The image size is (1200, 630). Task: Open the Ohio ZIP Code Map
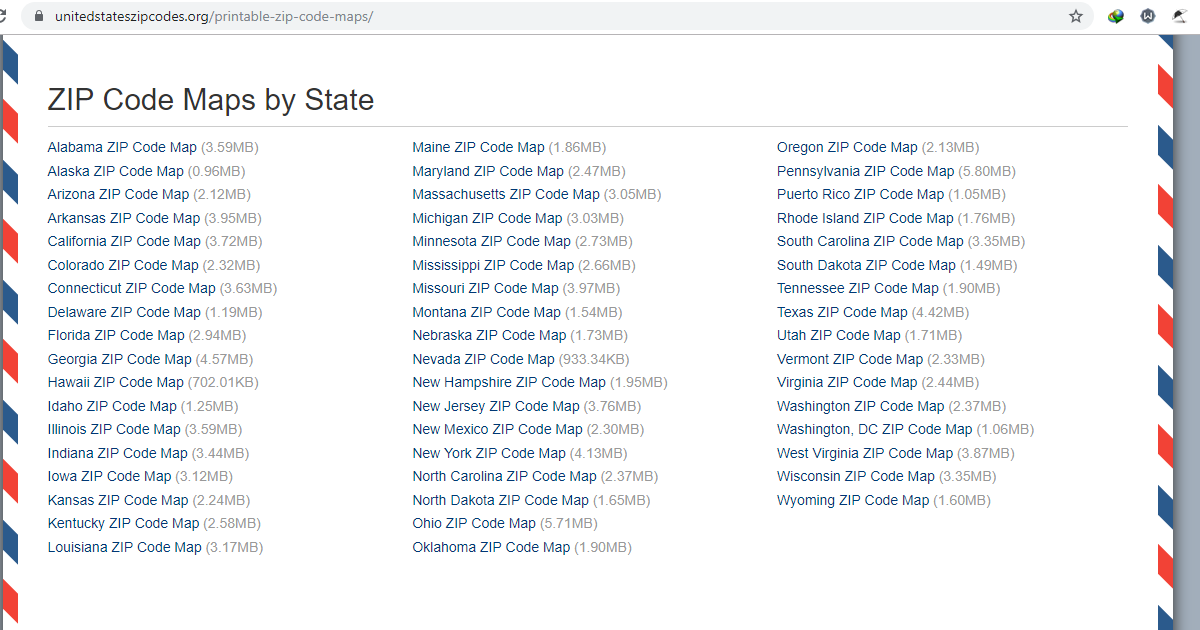click(x=474, y=523)
